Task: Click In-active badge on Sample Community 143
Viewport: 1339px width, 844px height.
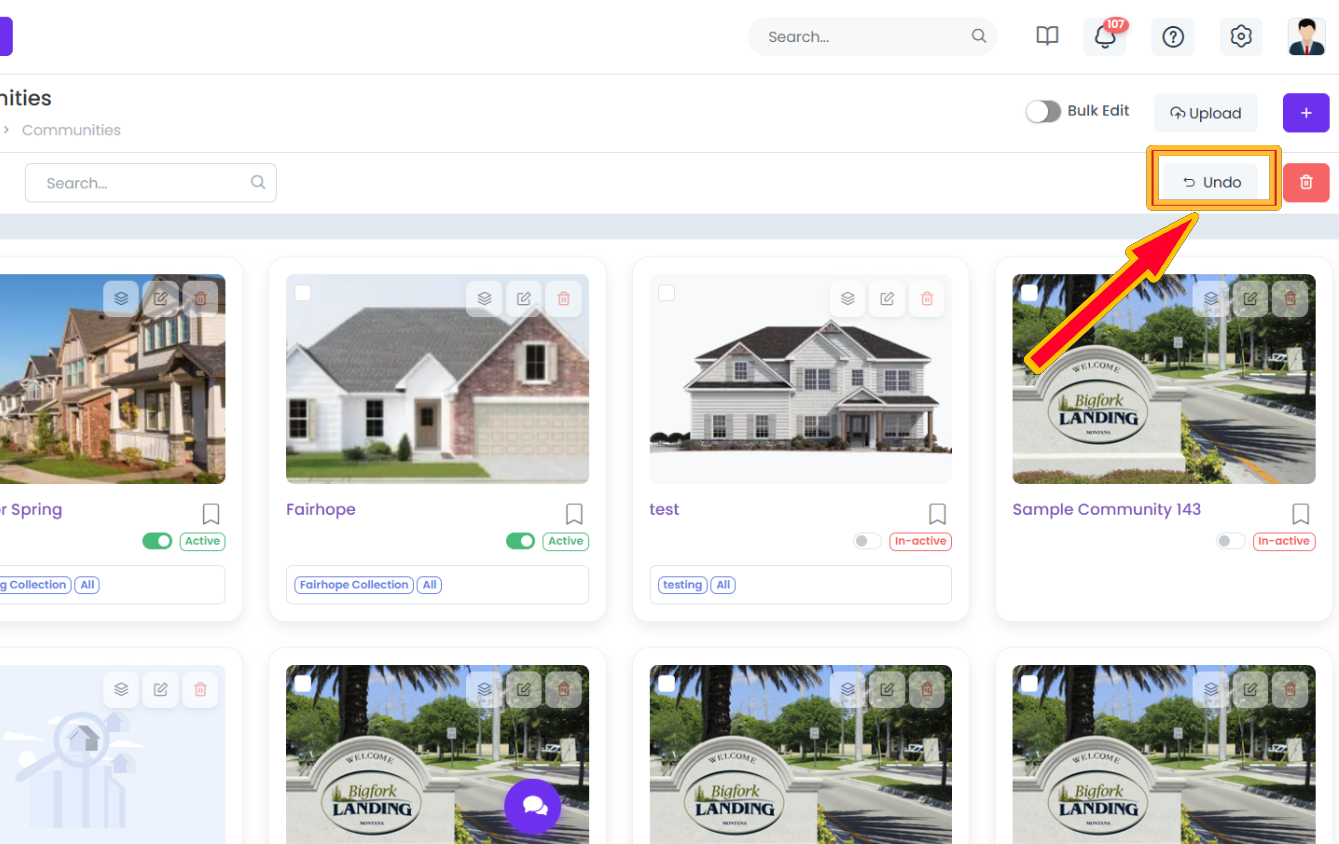Action: point(1283,541)
